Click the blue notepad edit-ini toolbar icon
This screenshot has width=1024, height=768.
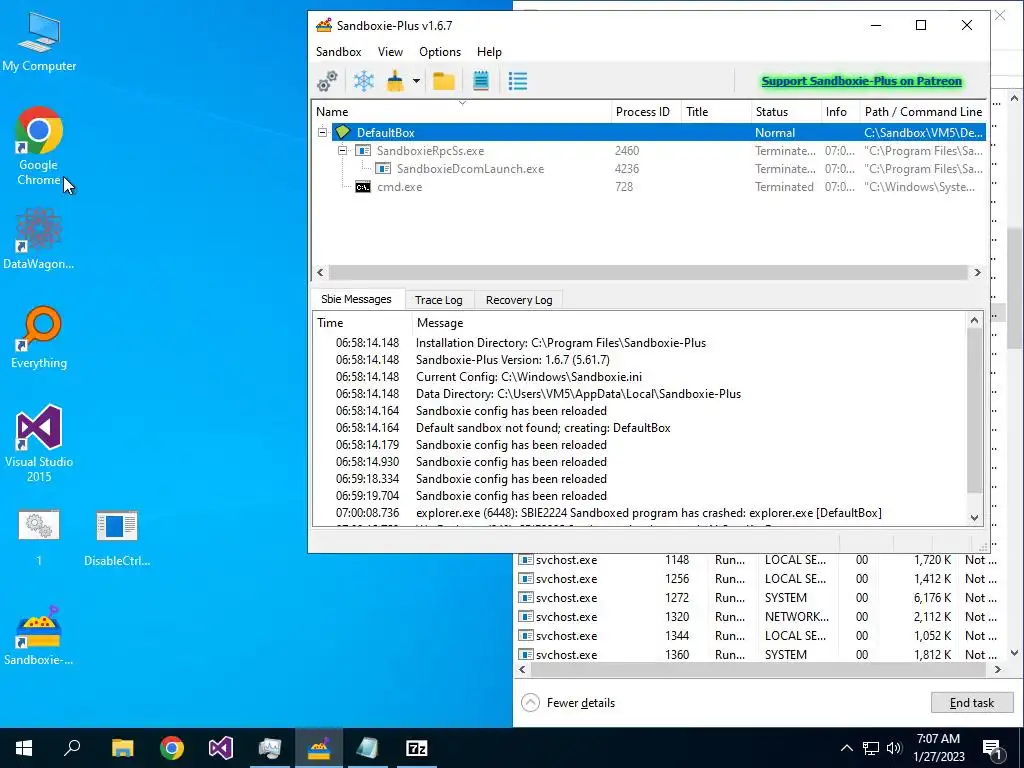tap(481, 81)
